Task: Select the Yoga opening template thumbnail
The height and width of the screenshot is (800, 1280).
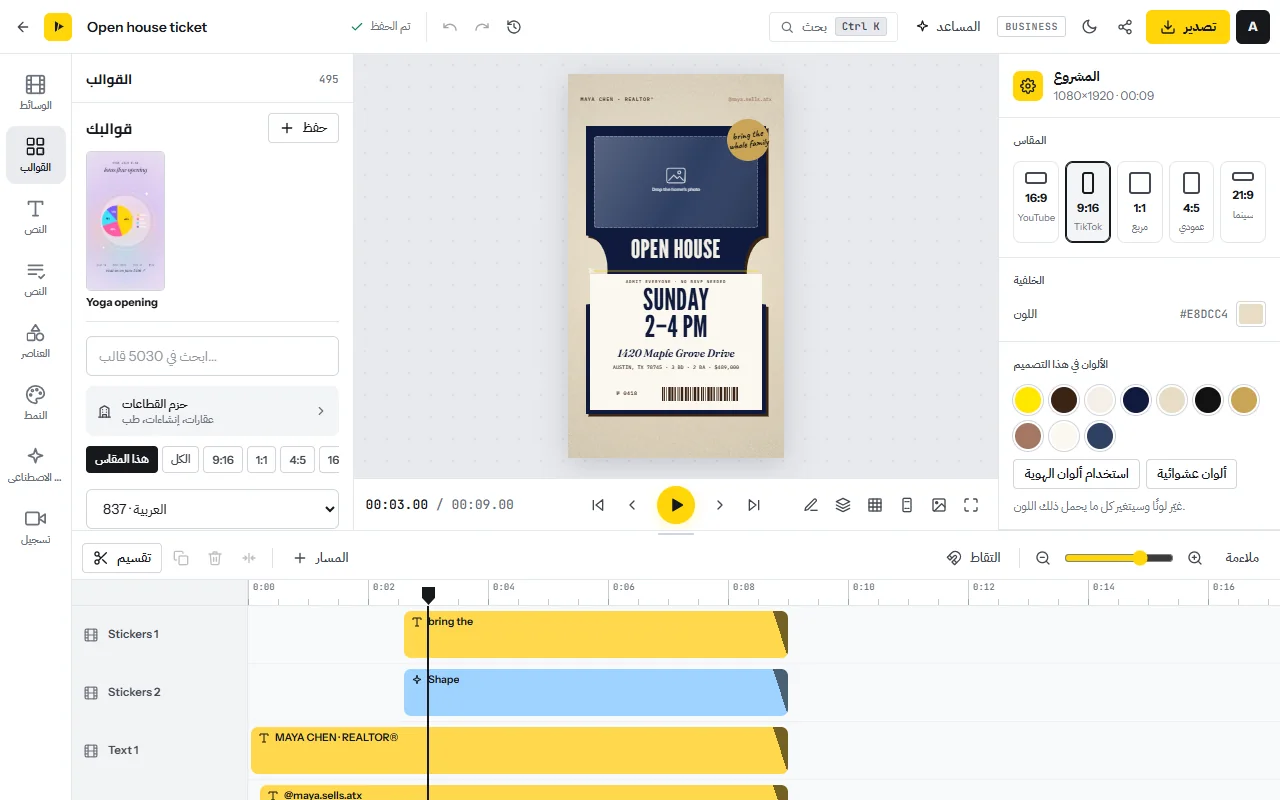Action: (x=126, y=221)
